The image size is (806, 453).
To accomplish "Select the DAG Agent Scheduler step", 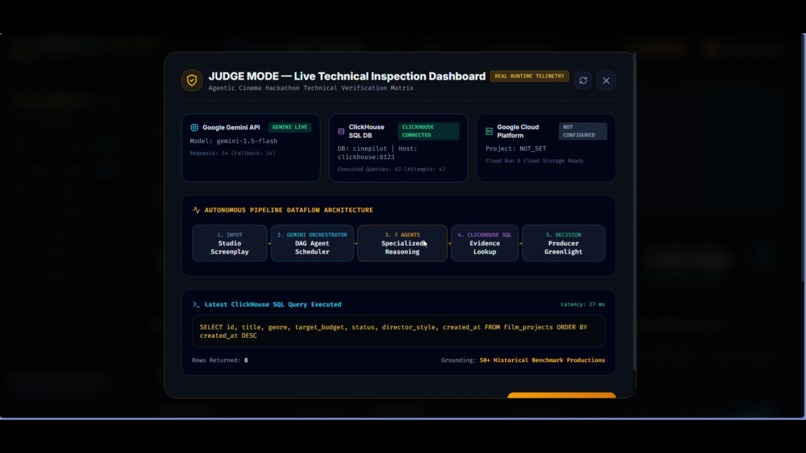I will click(x=312, y=243).
